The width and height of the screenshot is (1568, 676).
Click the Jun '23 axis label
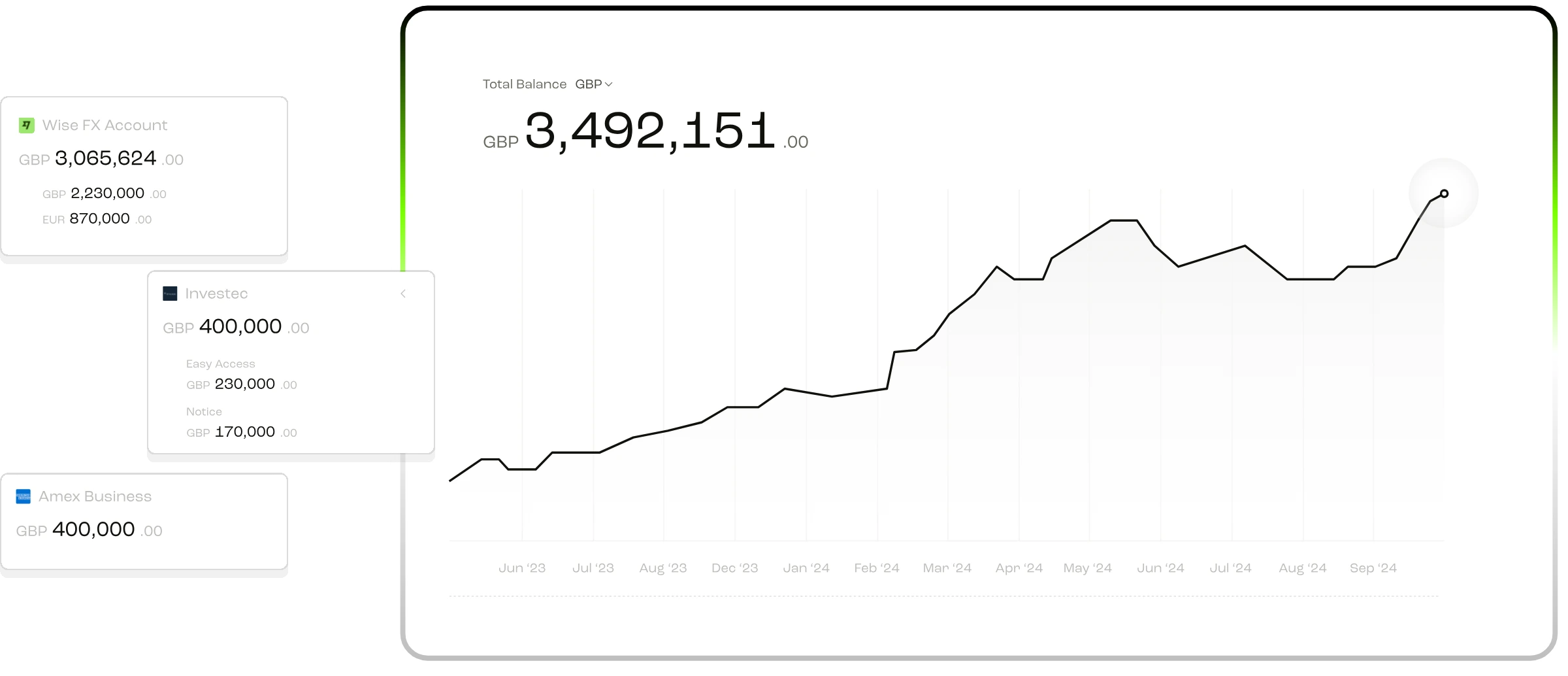[522, 568]
